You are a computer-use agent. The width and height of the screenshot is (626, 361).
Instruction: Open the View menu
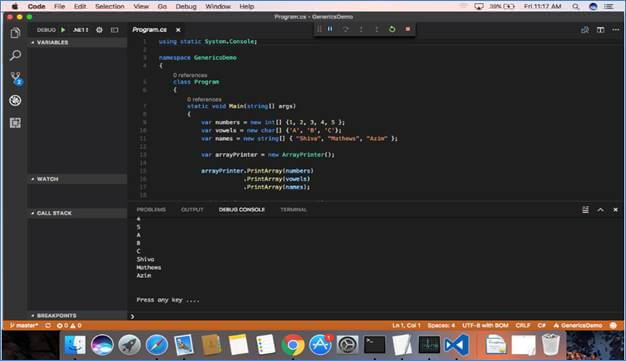click(141, 6)
